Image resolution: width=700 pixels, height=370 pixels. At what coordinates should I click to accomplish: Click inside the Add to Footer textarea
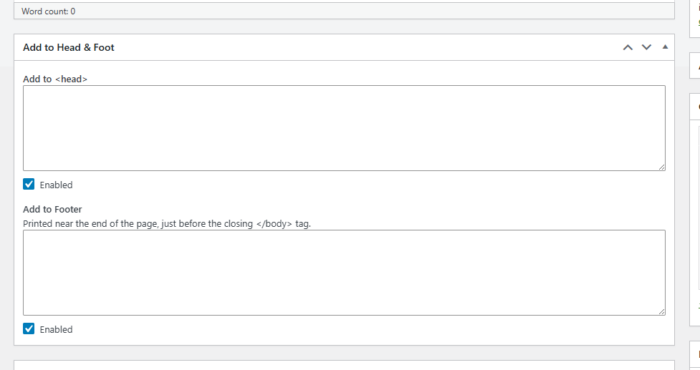click(x=344, y=273)
